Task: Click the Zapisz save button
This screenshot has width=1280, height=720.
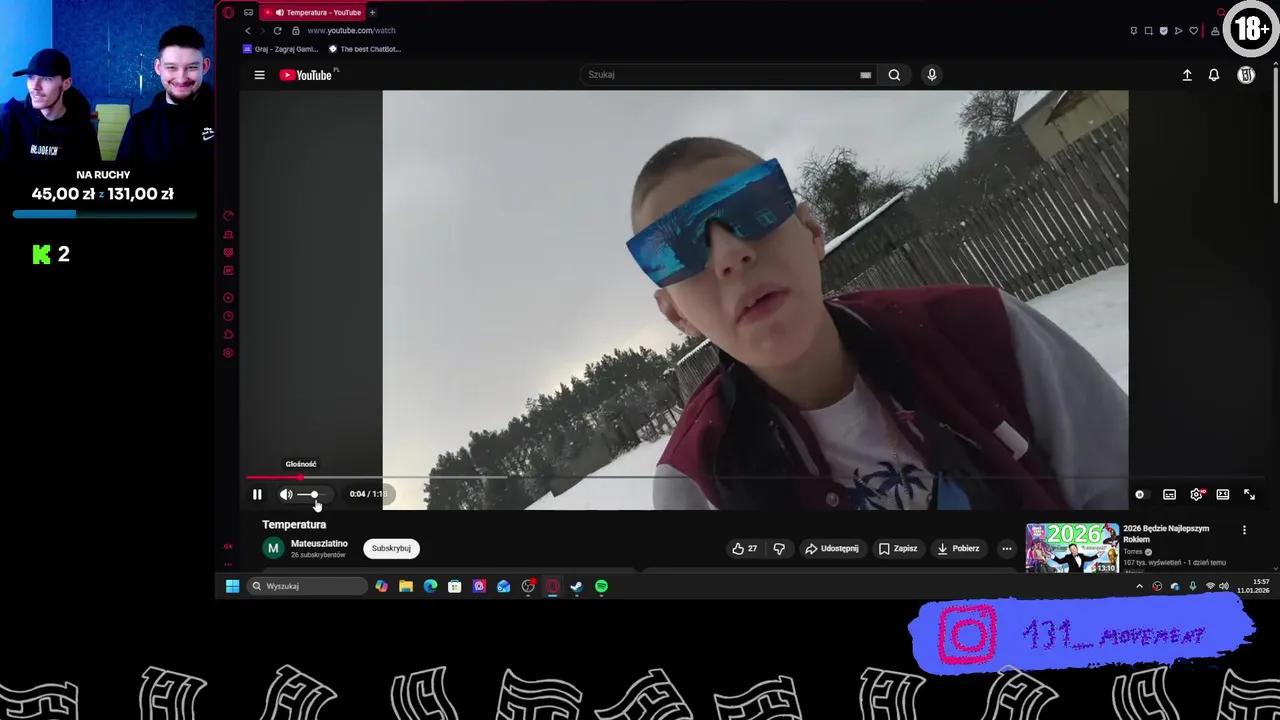Action: pyautogui.click(x=897, y=548)
